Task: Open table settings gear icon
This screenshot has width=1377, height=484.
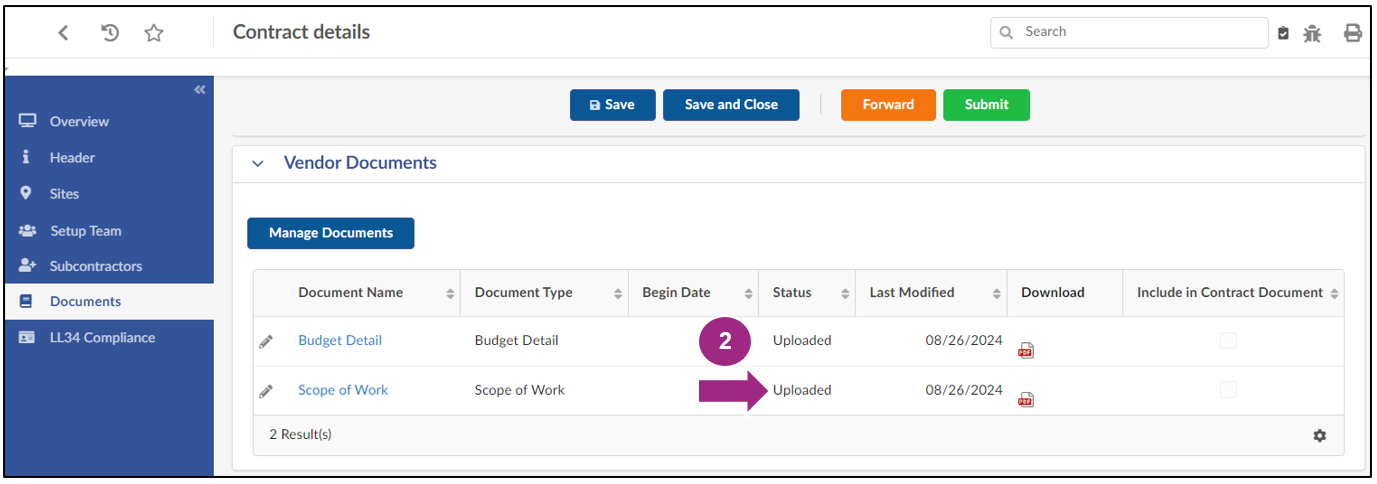Action: [x=1319, y=436]
